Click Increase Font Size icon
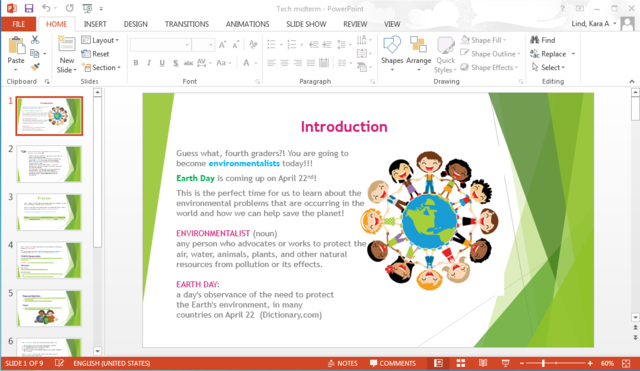The width and height of the screenshot is (640, 371). click(x=222, y=45)
